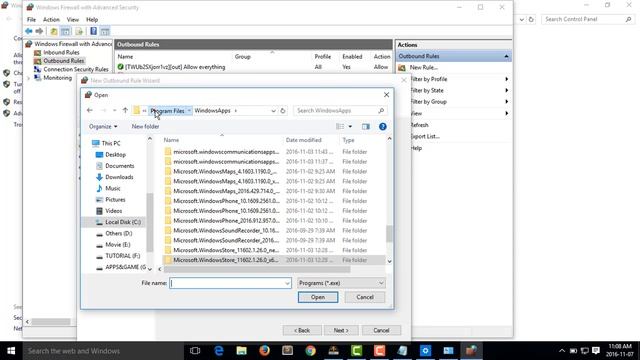The image size is (640, 360).
Task: Expand Filter by Group submenu
Action: [x=506, y=102]
